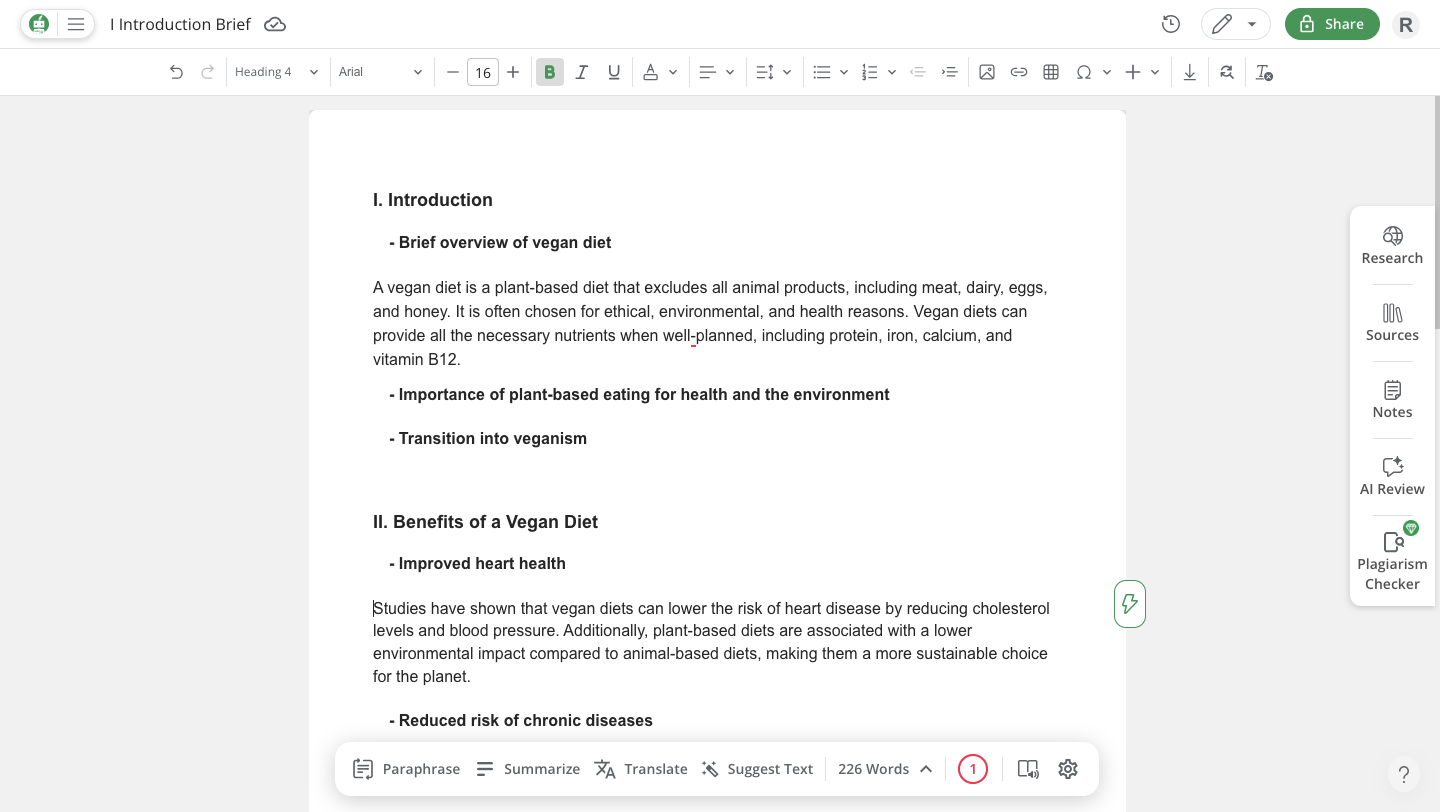1440x812 pixels.
Task: Click the download export icon
Action: point(1190,72)
